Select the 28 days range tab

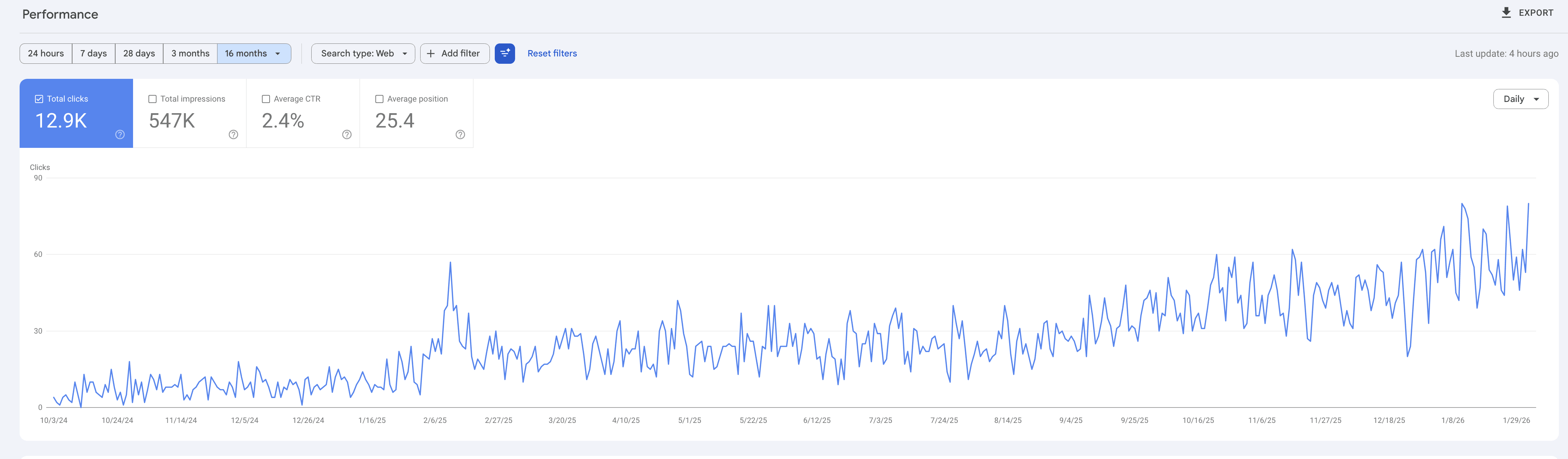(x=139, y=54)
